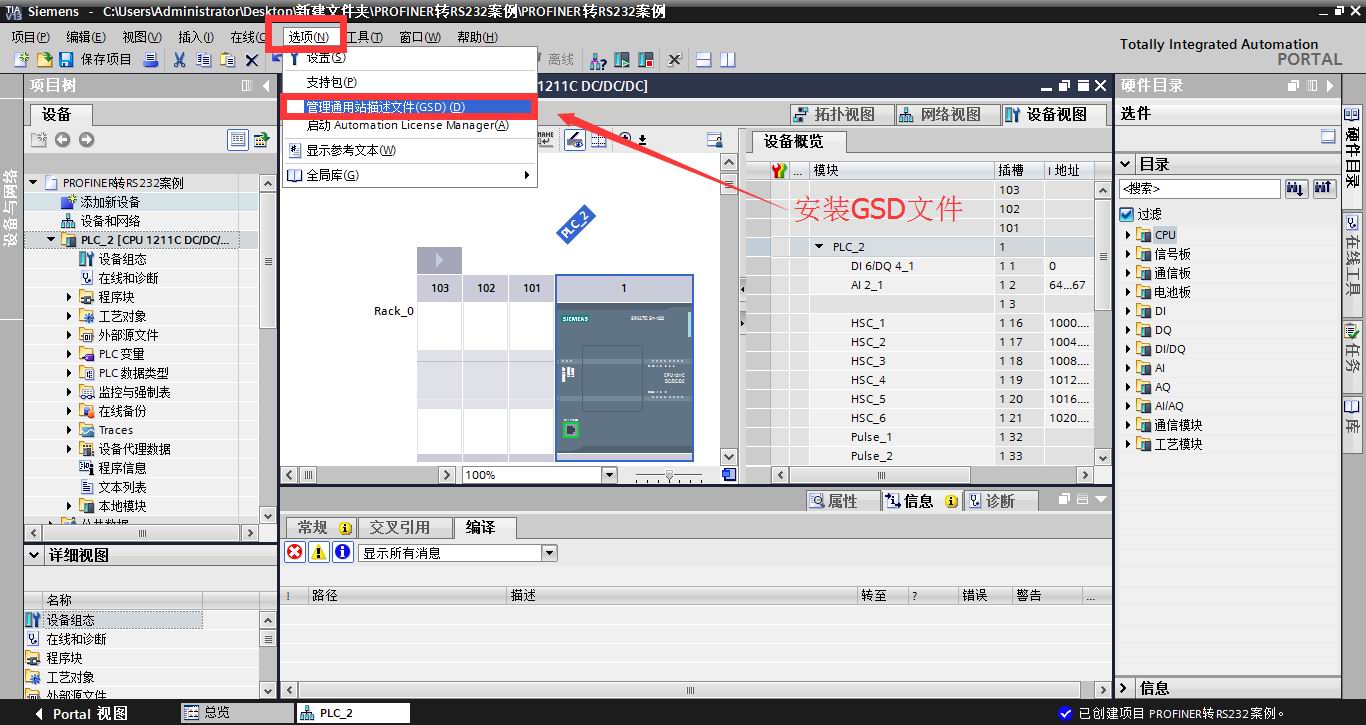1366x725 pixels.
Task: Click the Paste toolbar icon
Action: (227, 60)
